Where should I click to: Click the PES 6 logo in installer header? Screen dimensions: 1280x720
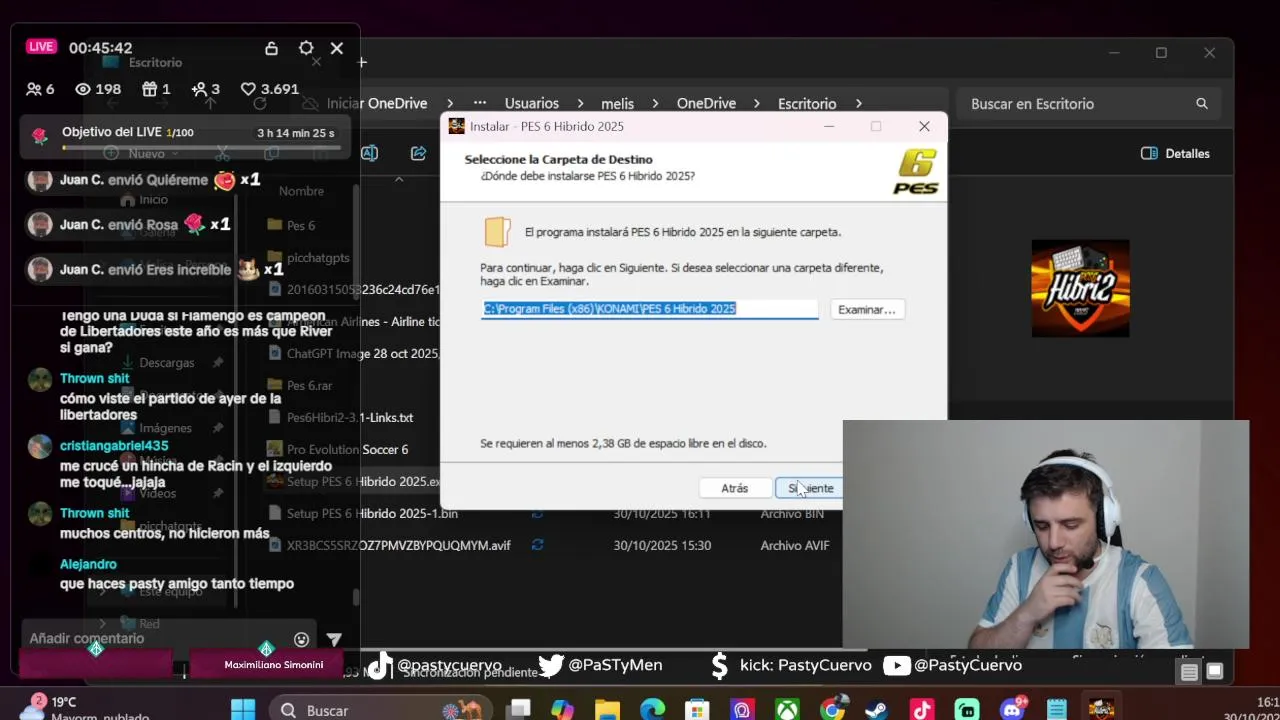(916, 171)
